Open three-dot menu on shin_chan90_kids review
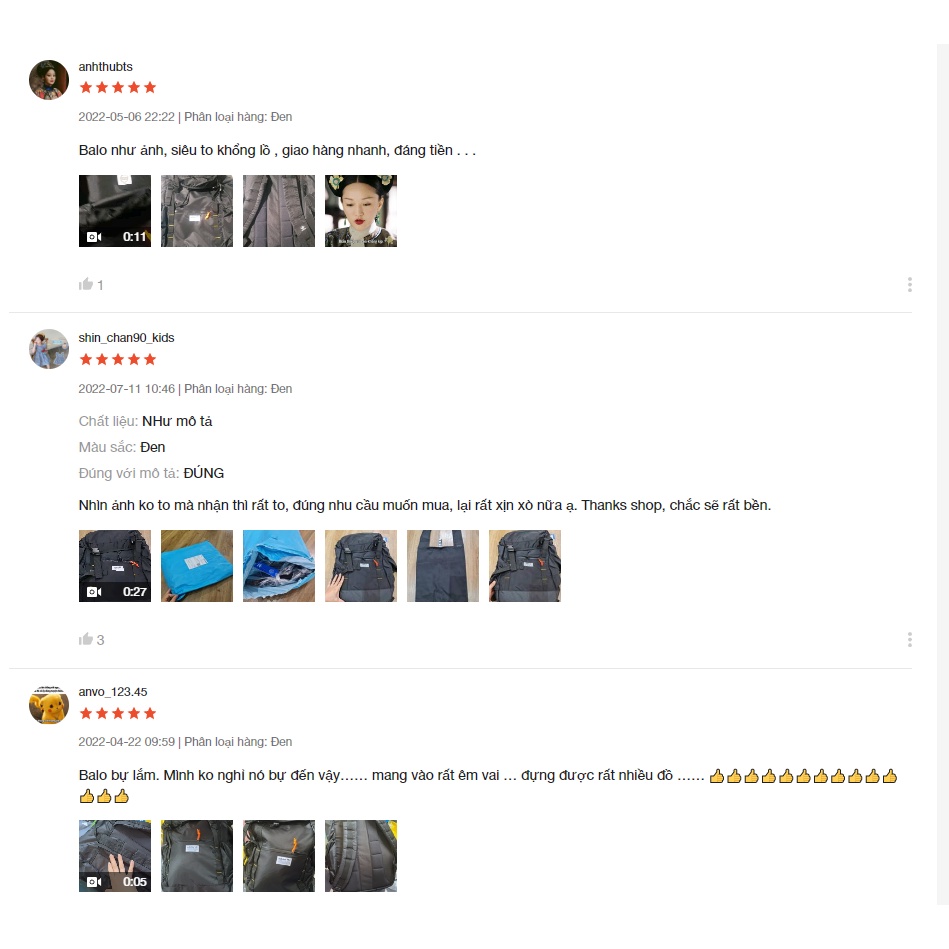Viewport: 949px width, 949px height. 910,640
